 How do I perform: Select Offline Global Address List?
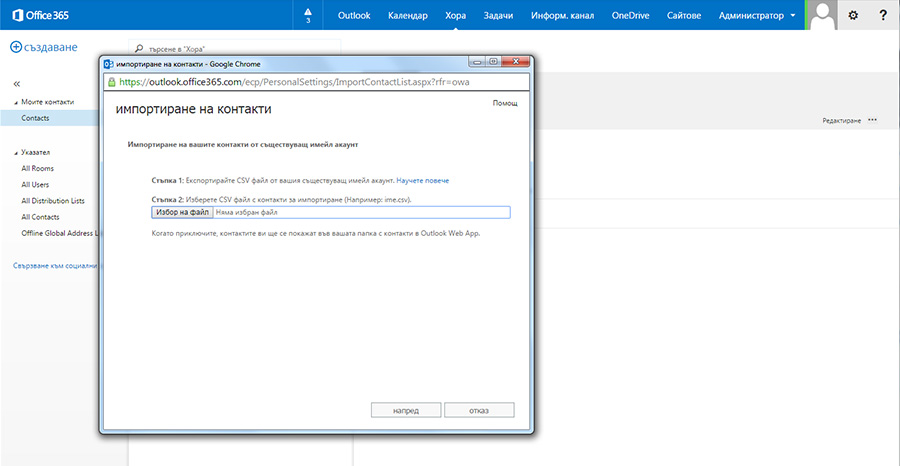coord(61,233)
